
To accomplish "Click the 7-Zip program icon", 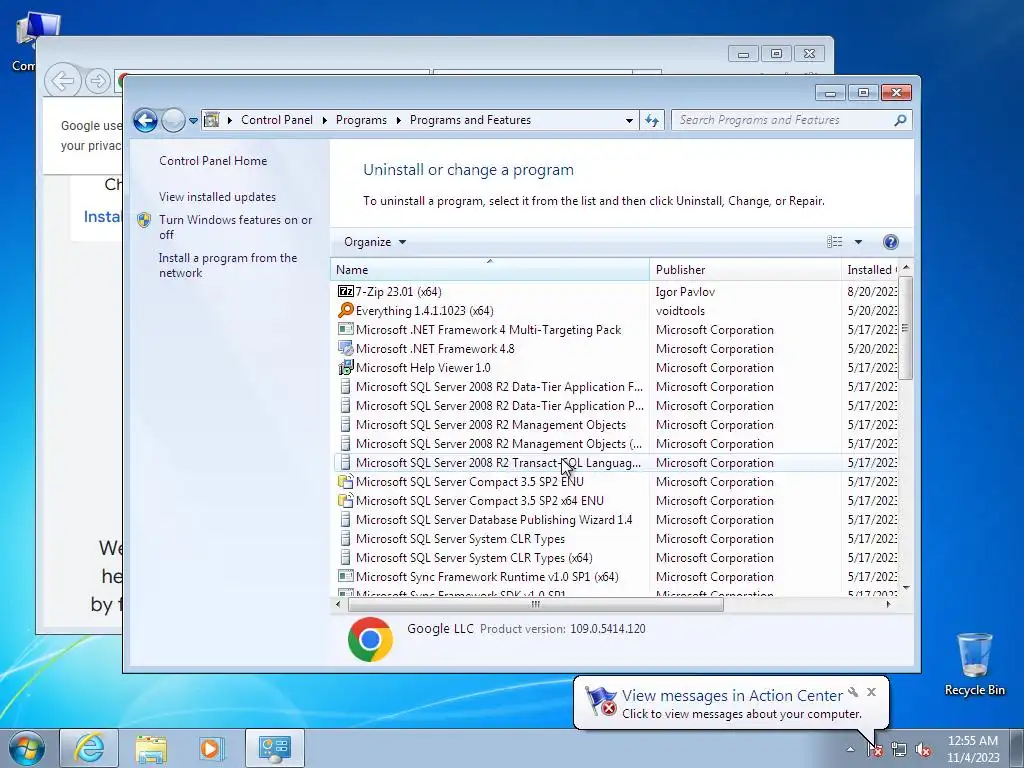I will pos(345,291).
